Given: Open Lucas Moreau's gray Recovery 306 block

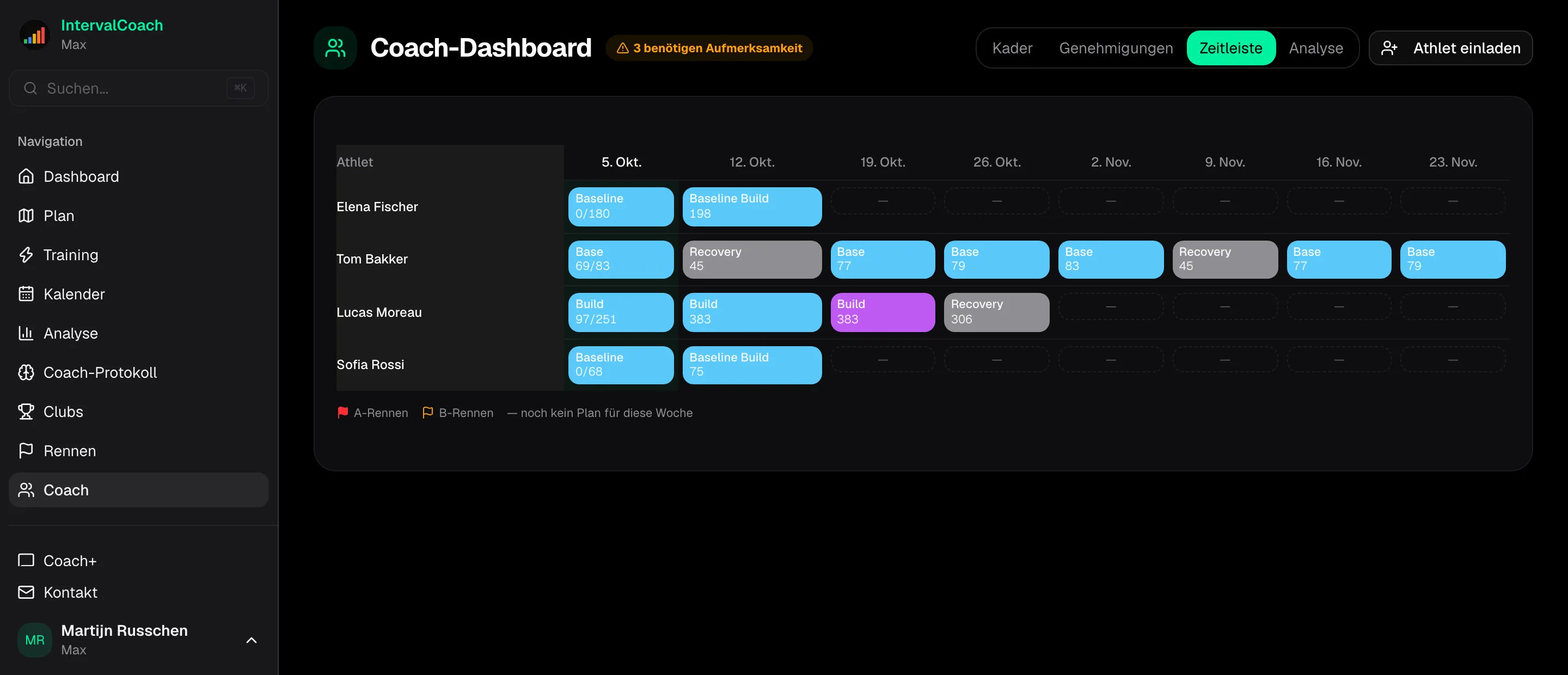Looking at the screenshot, I should coord(996,312).
